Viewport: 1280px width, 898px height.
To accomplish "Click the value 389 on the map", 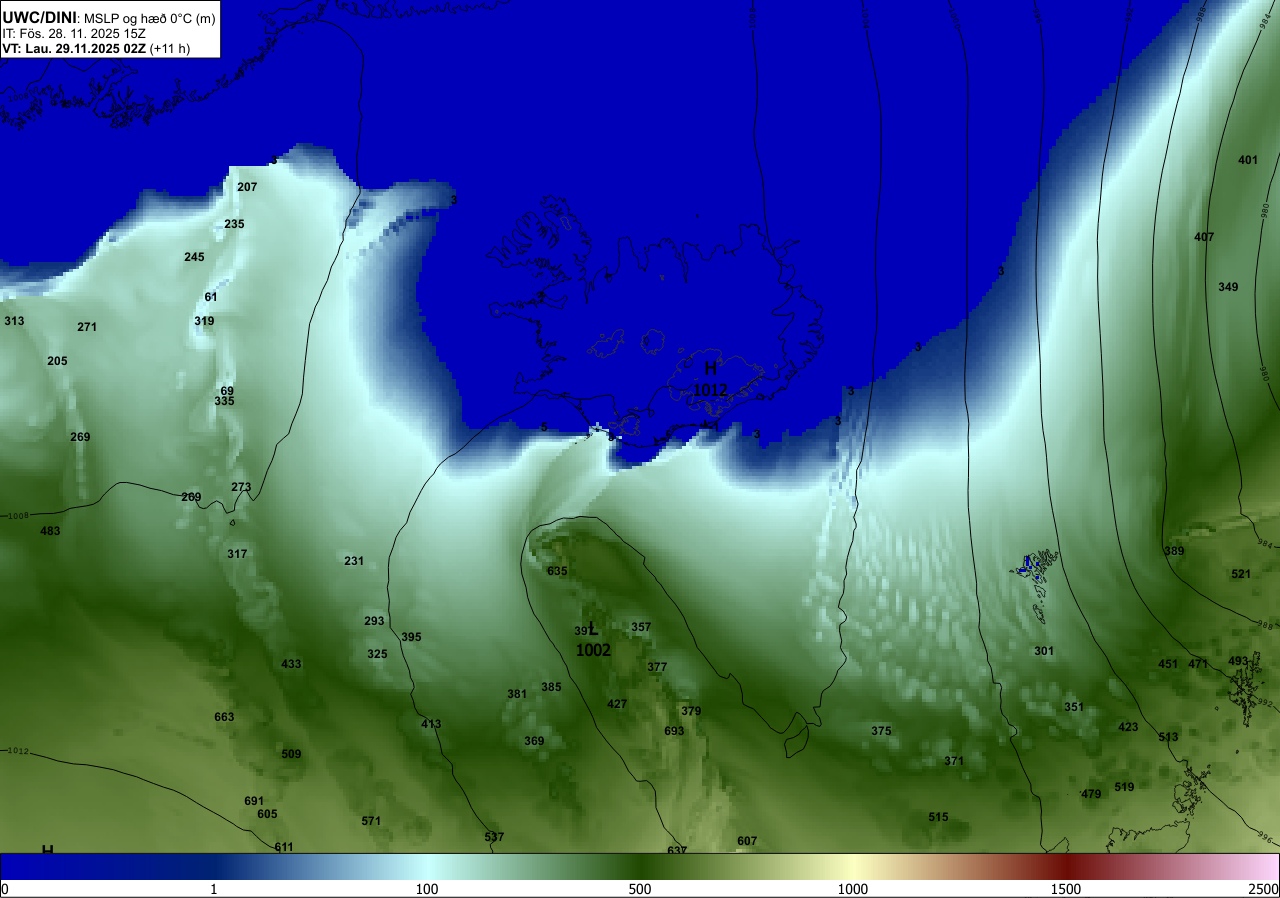I will [x=1174, y=551].
